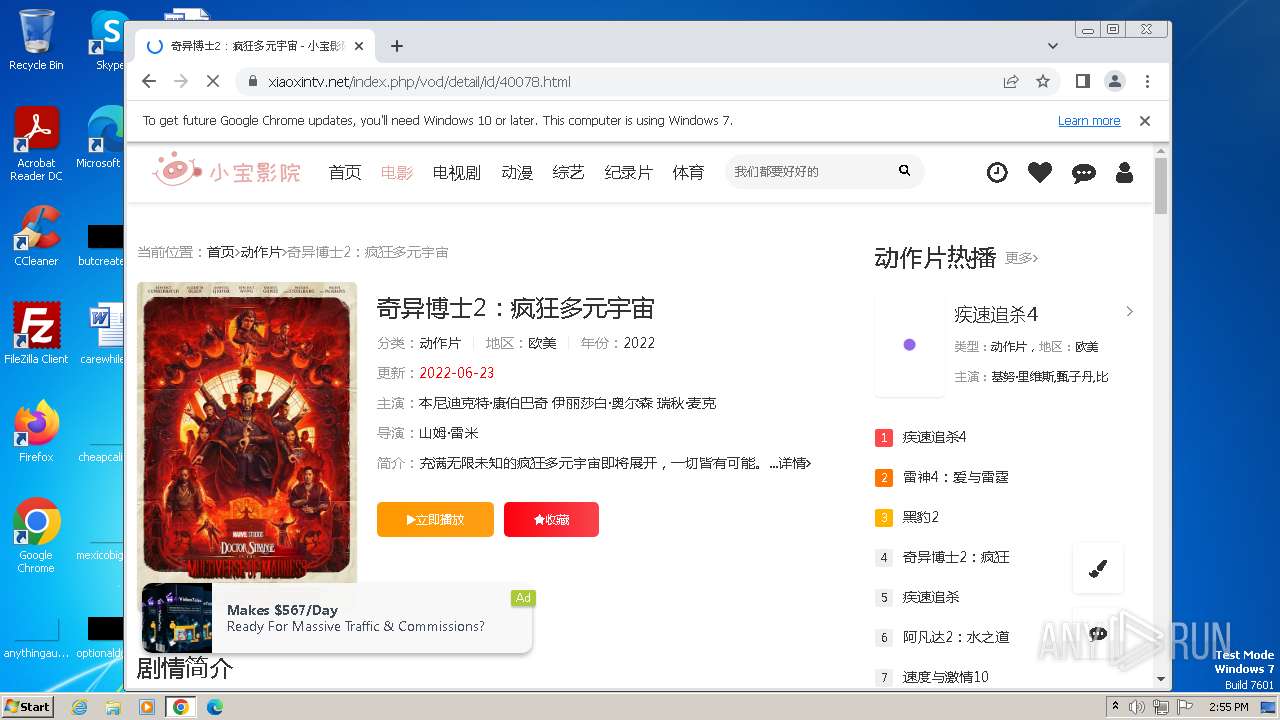
Task: Open the Firefox desktop shortcut
Action: tap(36, 432)
